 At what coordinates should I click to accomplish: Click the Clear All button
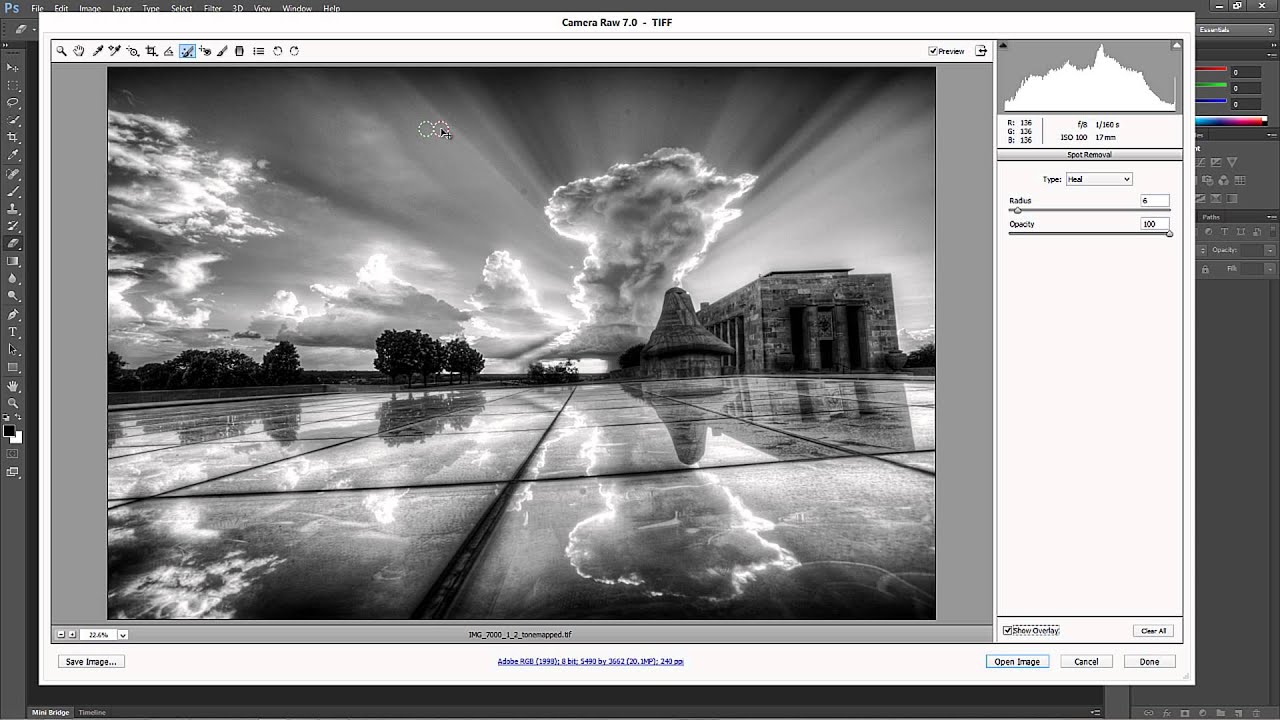(x=1153, y=631)
